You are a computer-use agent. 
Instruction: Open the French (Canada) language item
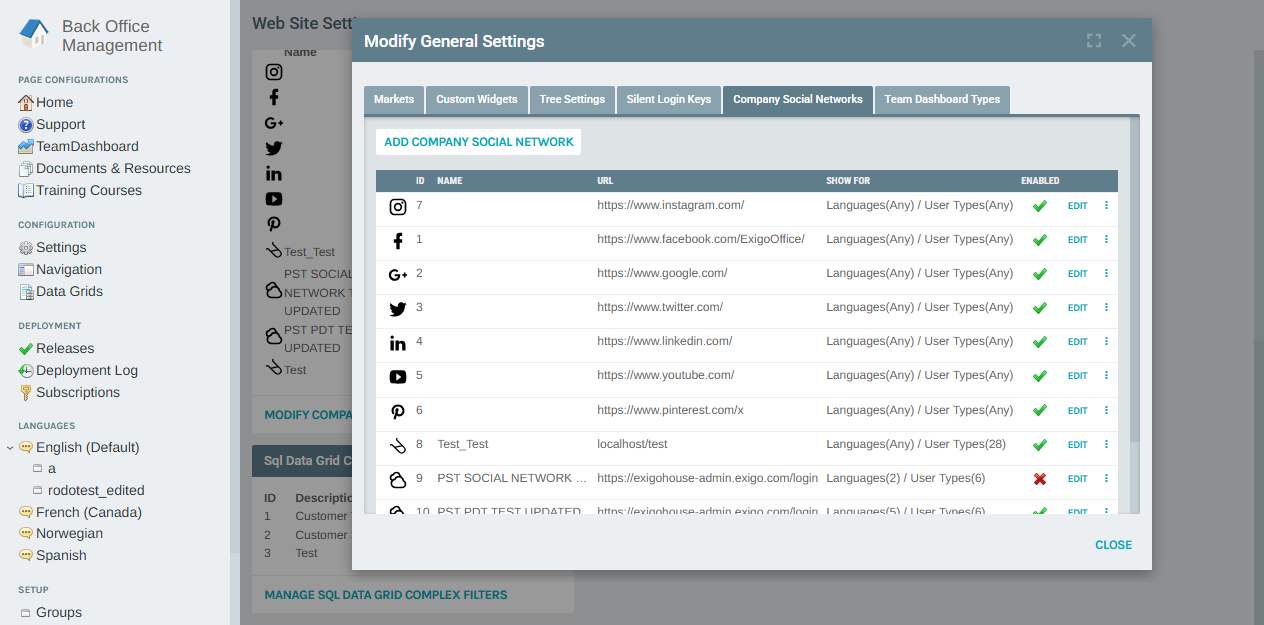pos(89,512)
